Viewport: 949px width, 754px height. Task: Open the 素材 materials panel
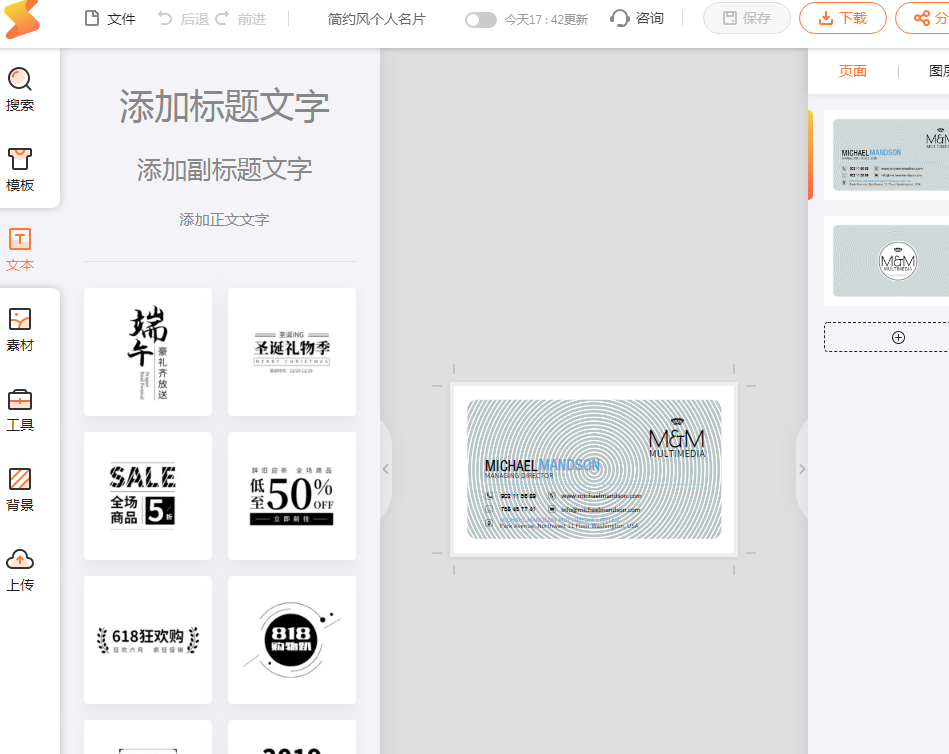coord(20,329)
